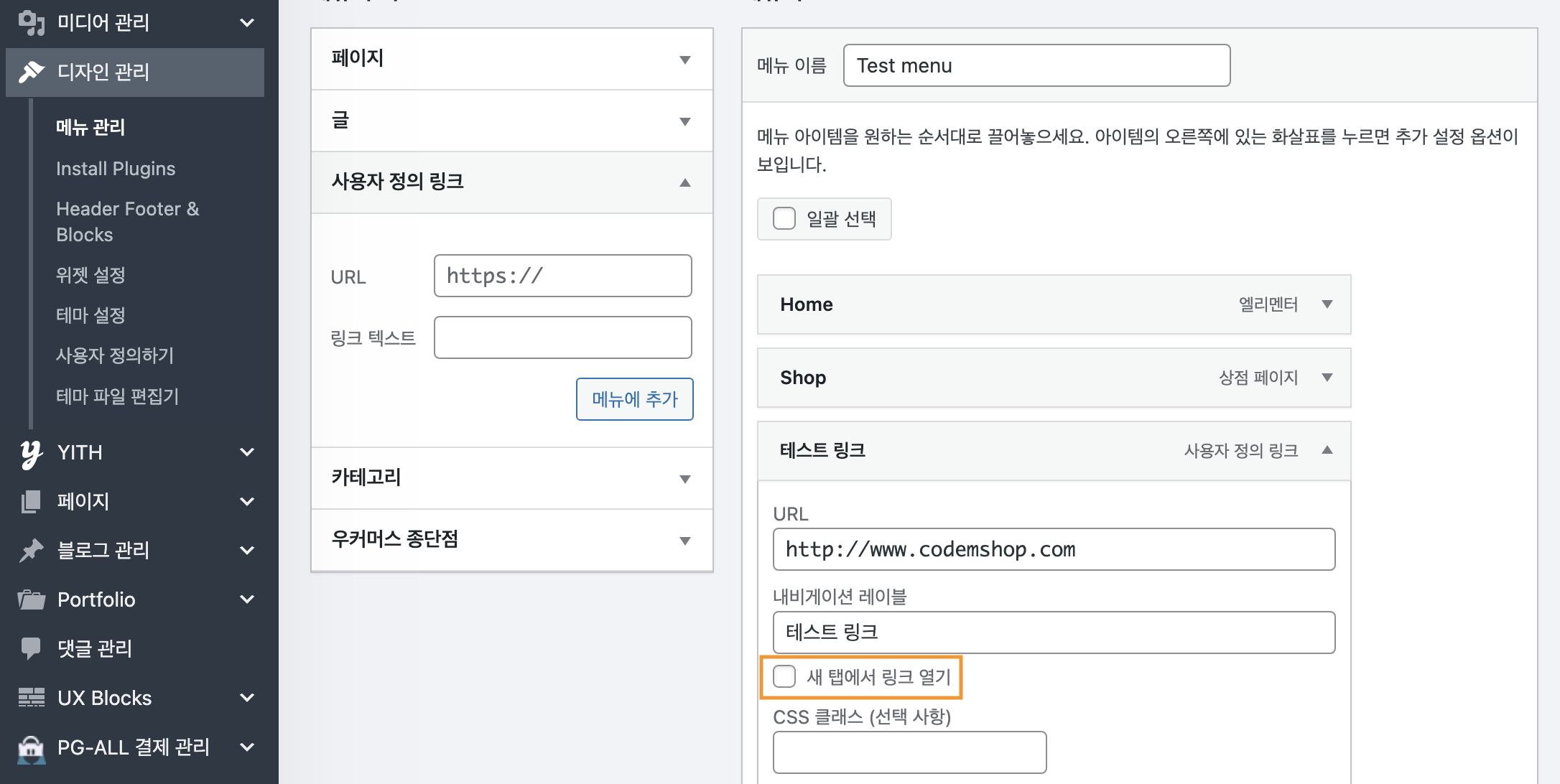
Task: Click the 페이지 pages icon in sidebar
Action: coord(32,501)
